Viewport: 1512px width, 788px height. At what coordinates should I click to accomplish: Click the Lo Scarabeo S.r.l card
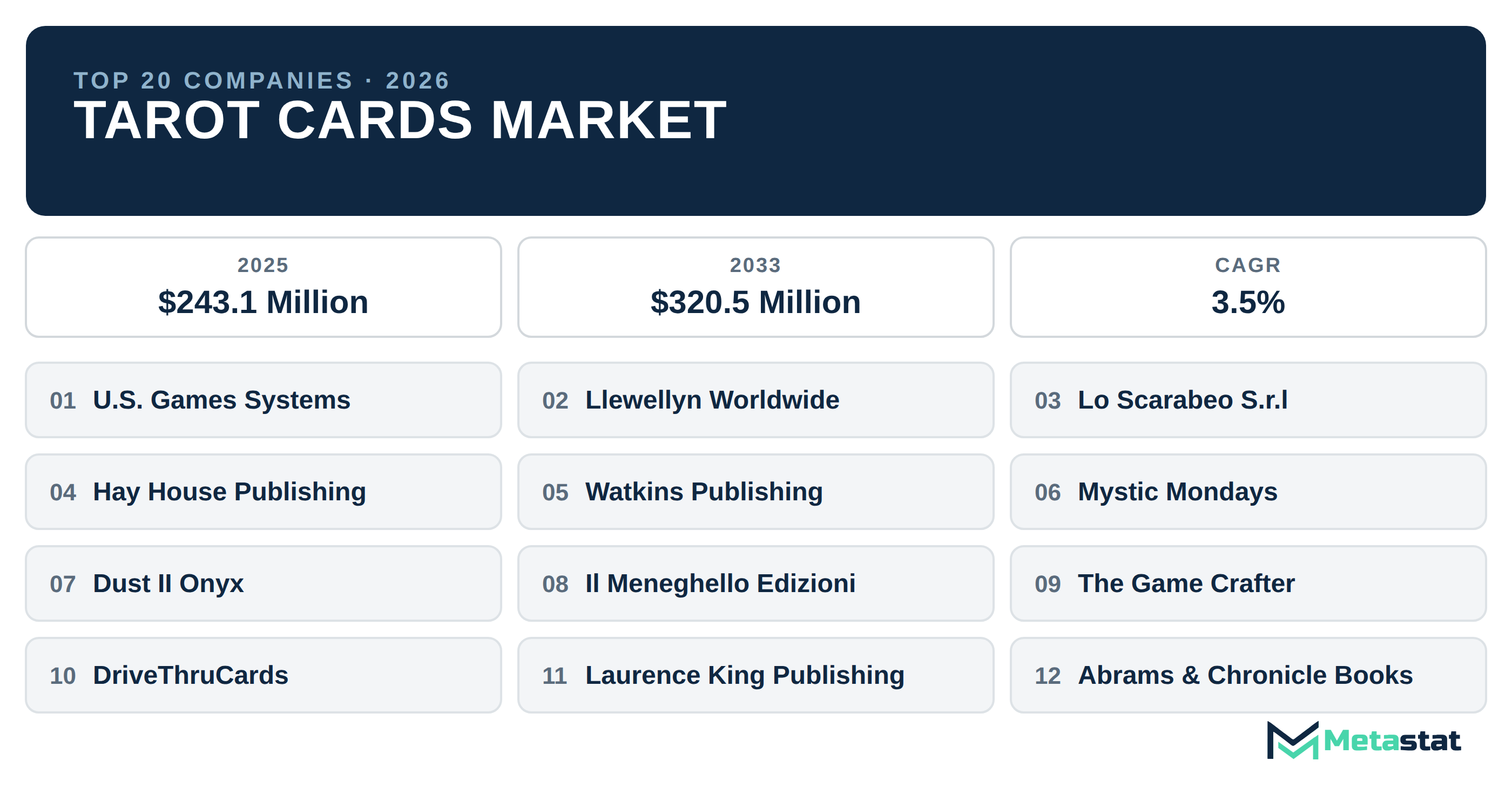tap(1248, 399)
